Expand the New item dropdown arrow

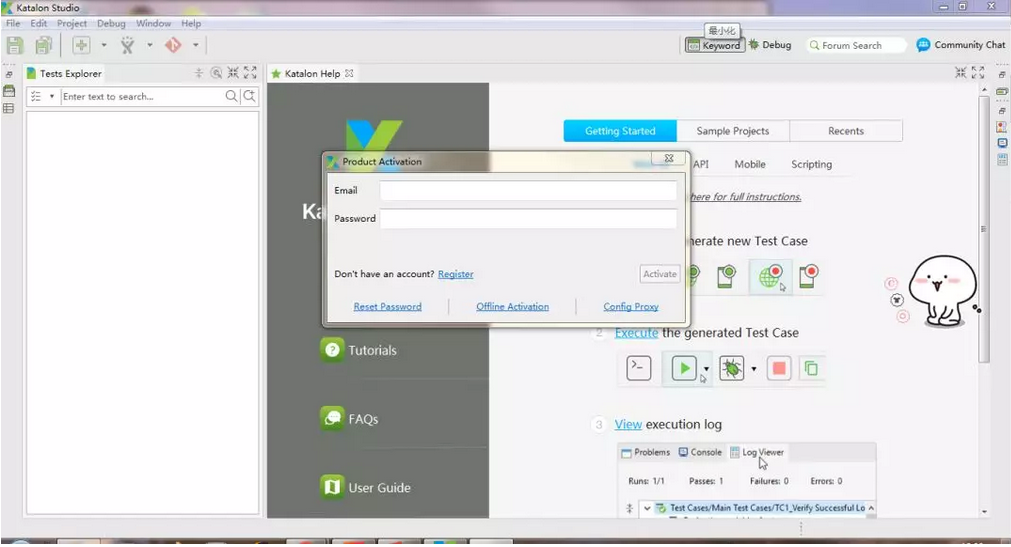point(104,45)
